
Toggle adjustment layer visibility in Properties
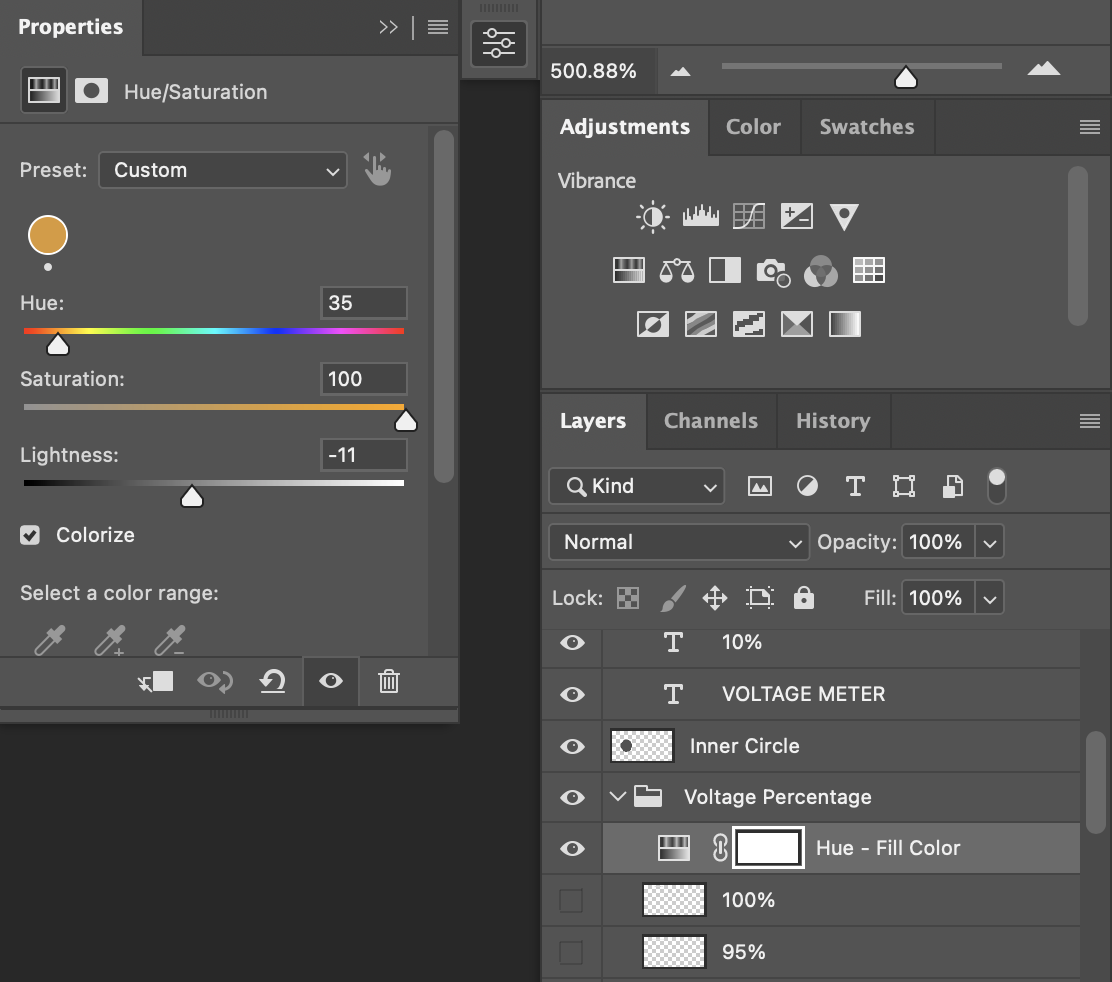point(330,681)
